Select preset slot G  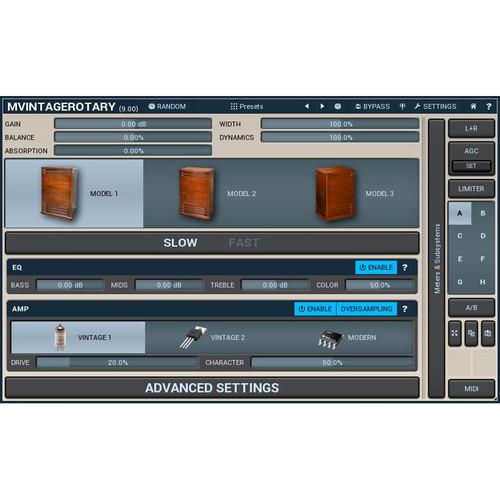point(460,282)
